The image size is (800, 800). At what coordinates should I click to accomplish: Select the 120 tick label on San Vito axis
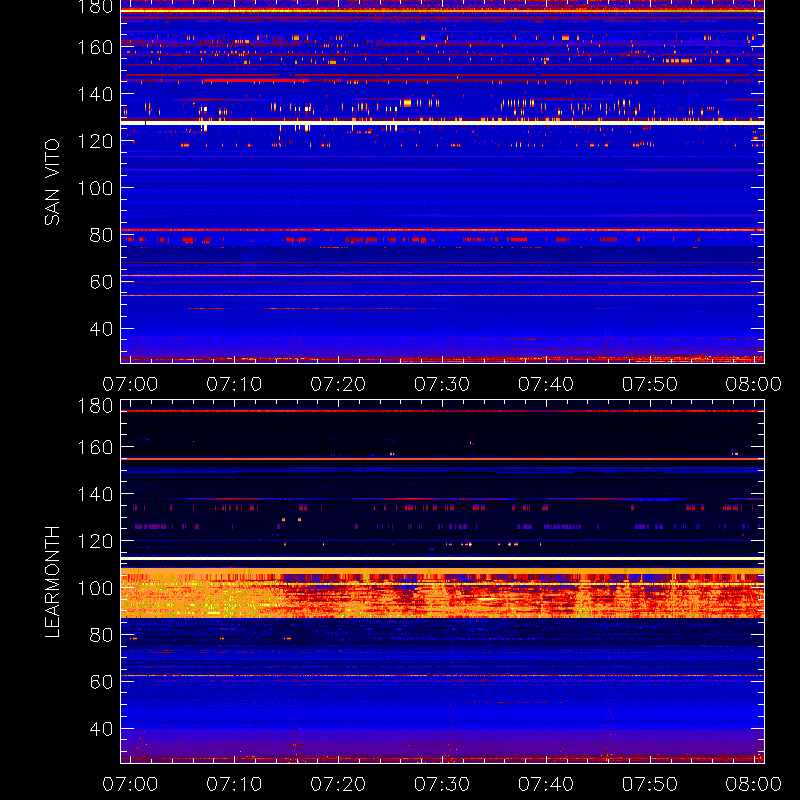(95, 141)
